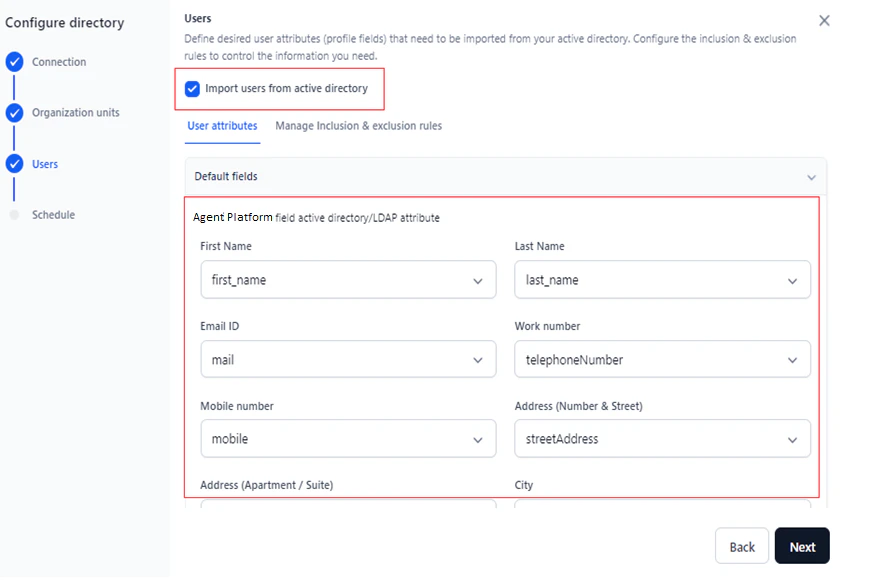Screen dimensions: 874x580
Task: Close the Users panel with the X icon
Action: (824, 20)
